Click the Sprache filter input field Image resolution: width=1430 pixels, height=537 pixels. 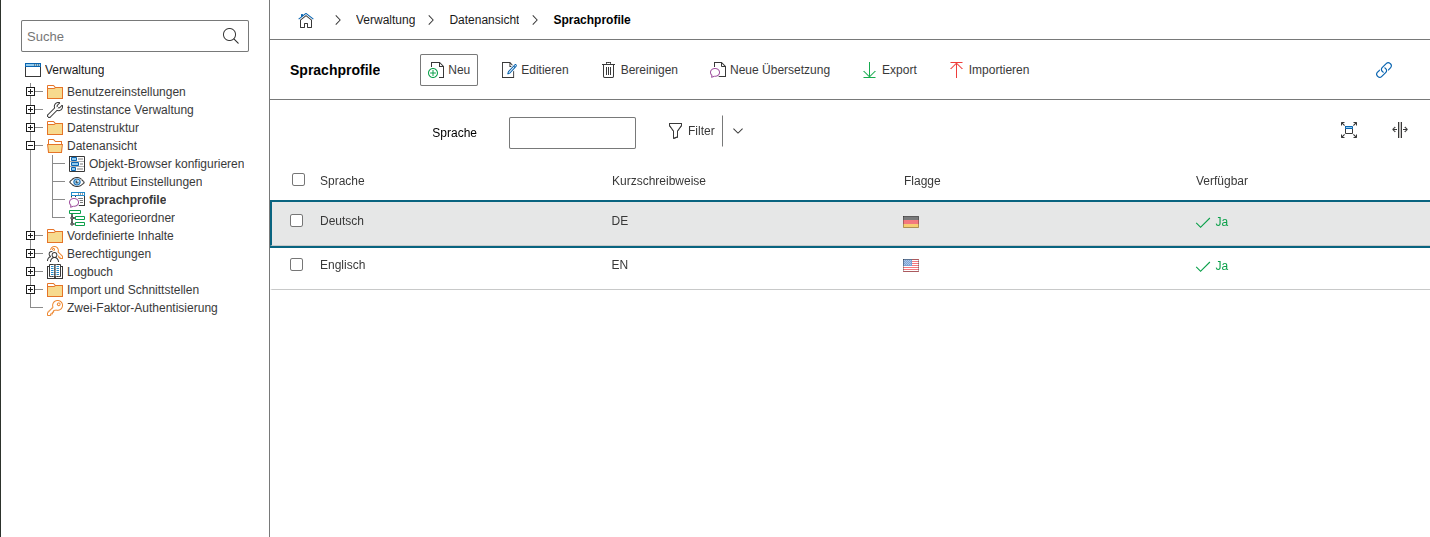(572, 133)
